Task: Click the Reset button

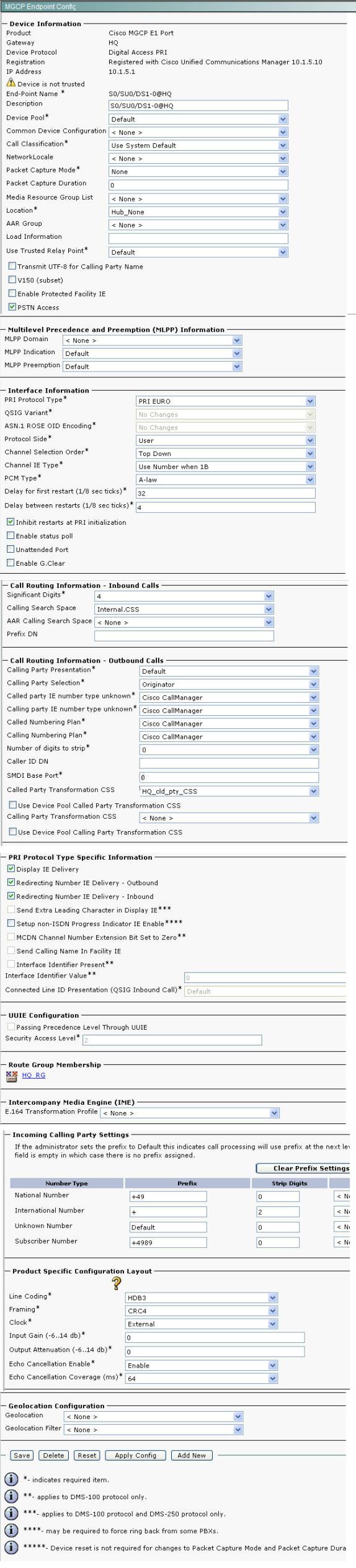Action: (x=87, y=1455)
